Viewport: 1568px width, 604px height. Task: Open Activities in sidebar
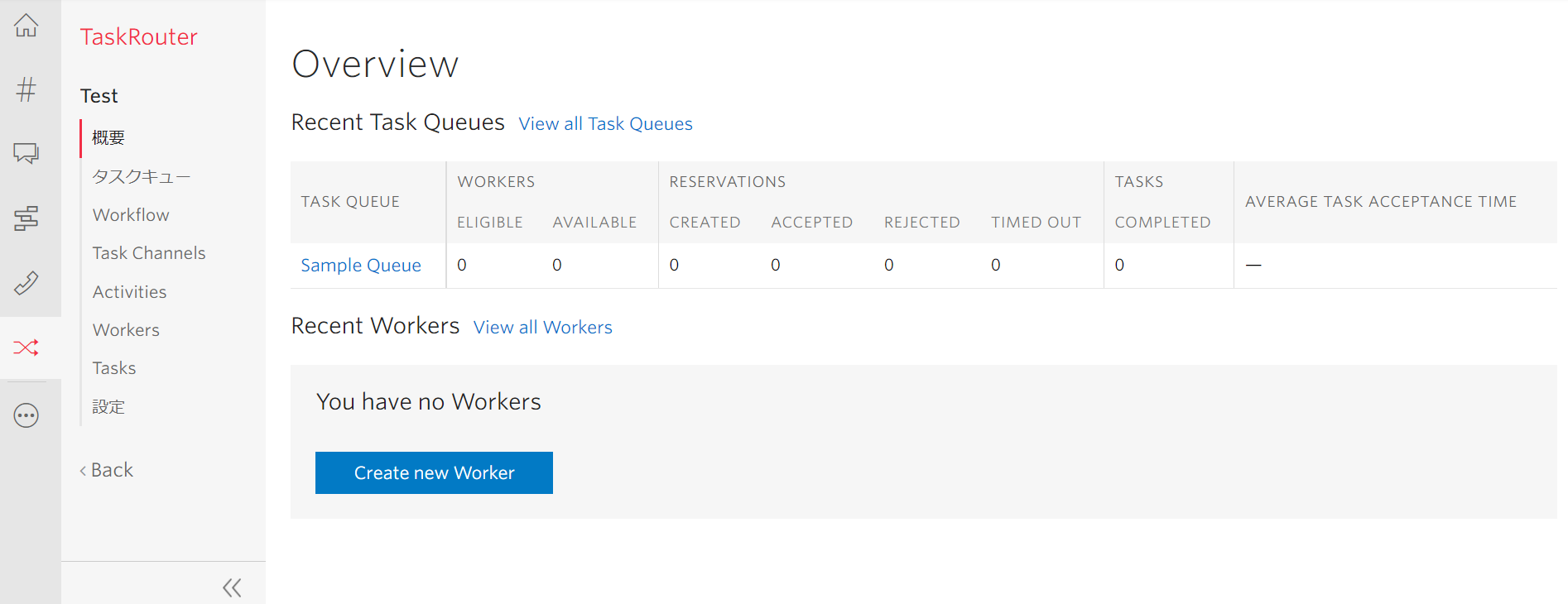(x=129, y=292)
